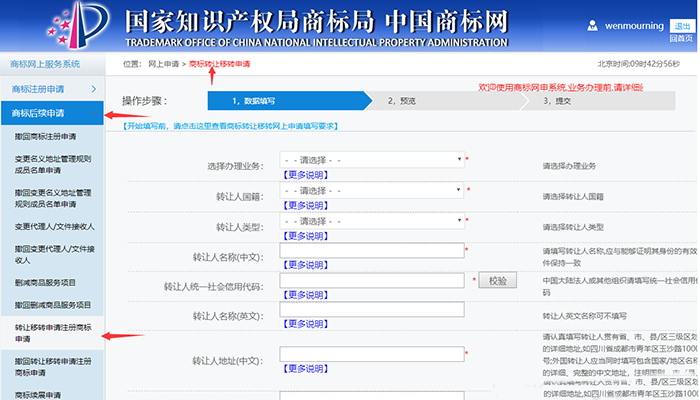Go to 回首页 home page link

tap(681, 39)
